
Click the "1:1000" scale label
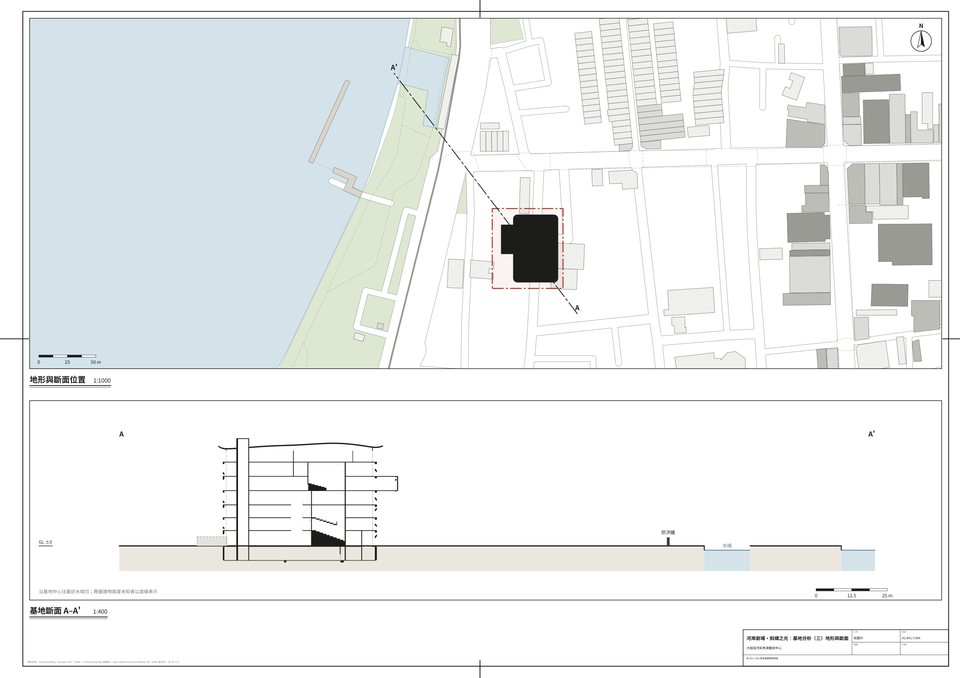(x=102, y=381)
